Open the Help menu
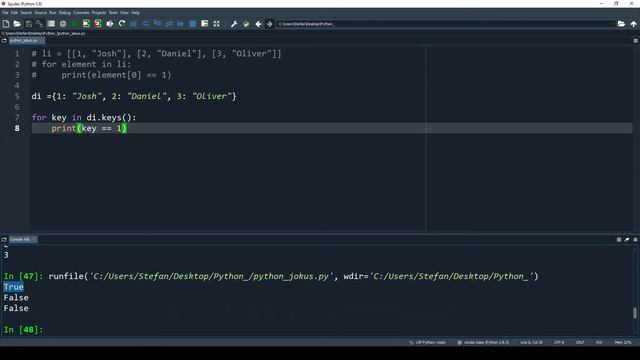Viewport: 640px width, 360px height. (135, 13)
